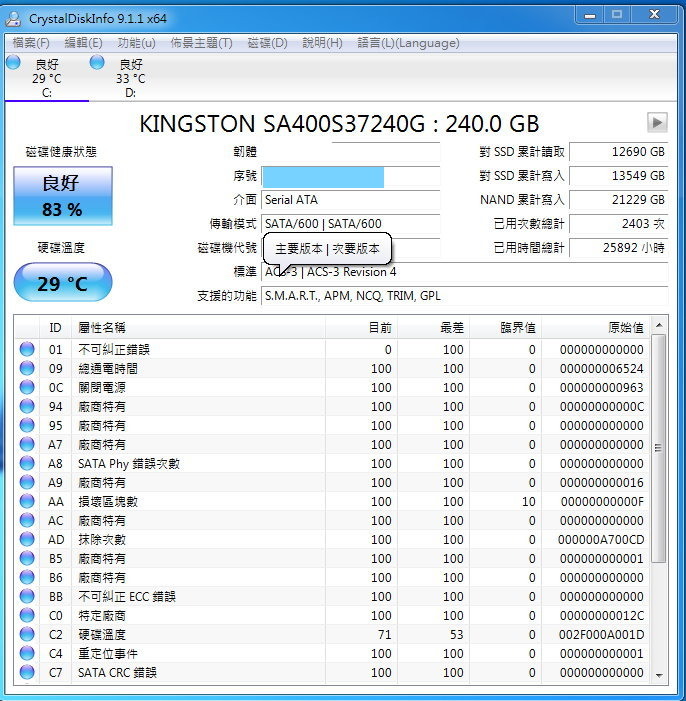686x701 pixels.
Task: Select the D: drive status orb
Action: click(97, 62)
